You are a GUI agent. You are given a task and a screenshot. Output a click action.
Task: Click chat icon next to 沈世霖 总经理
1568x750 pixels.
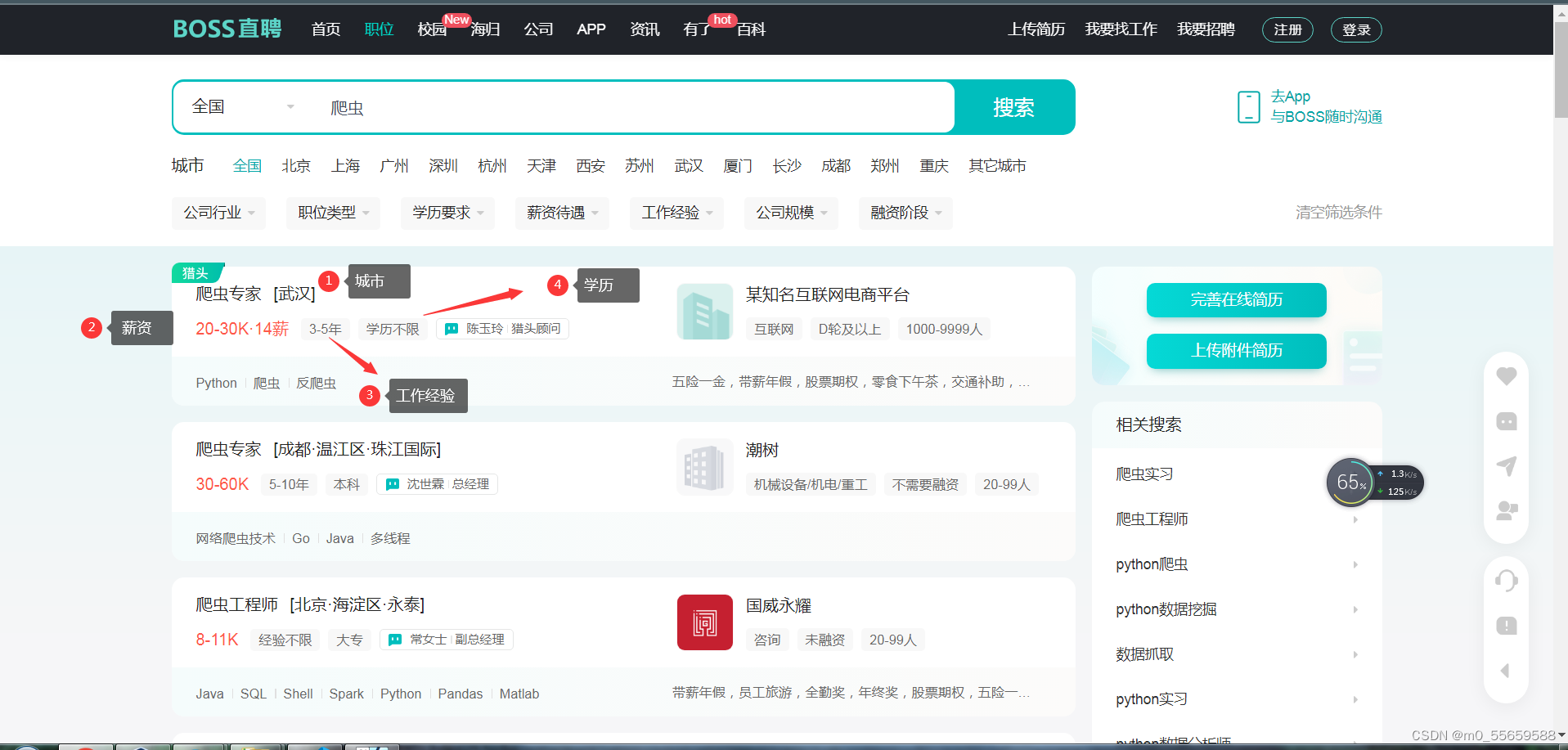(393, 484)
